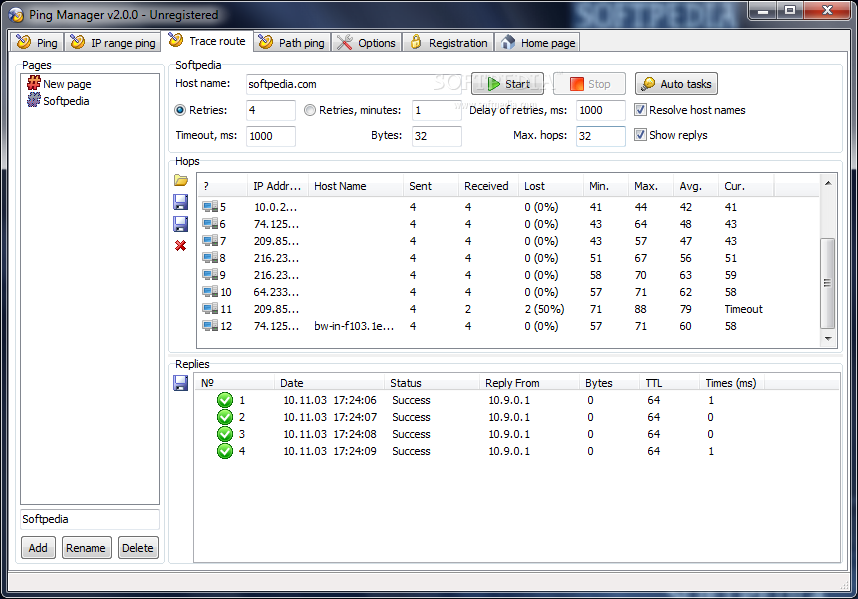This screenshot has width=858, height=599.
Task: Click the computer icon of hop 10
Action: [210, 292]
